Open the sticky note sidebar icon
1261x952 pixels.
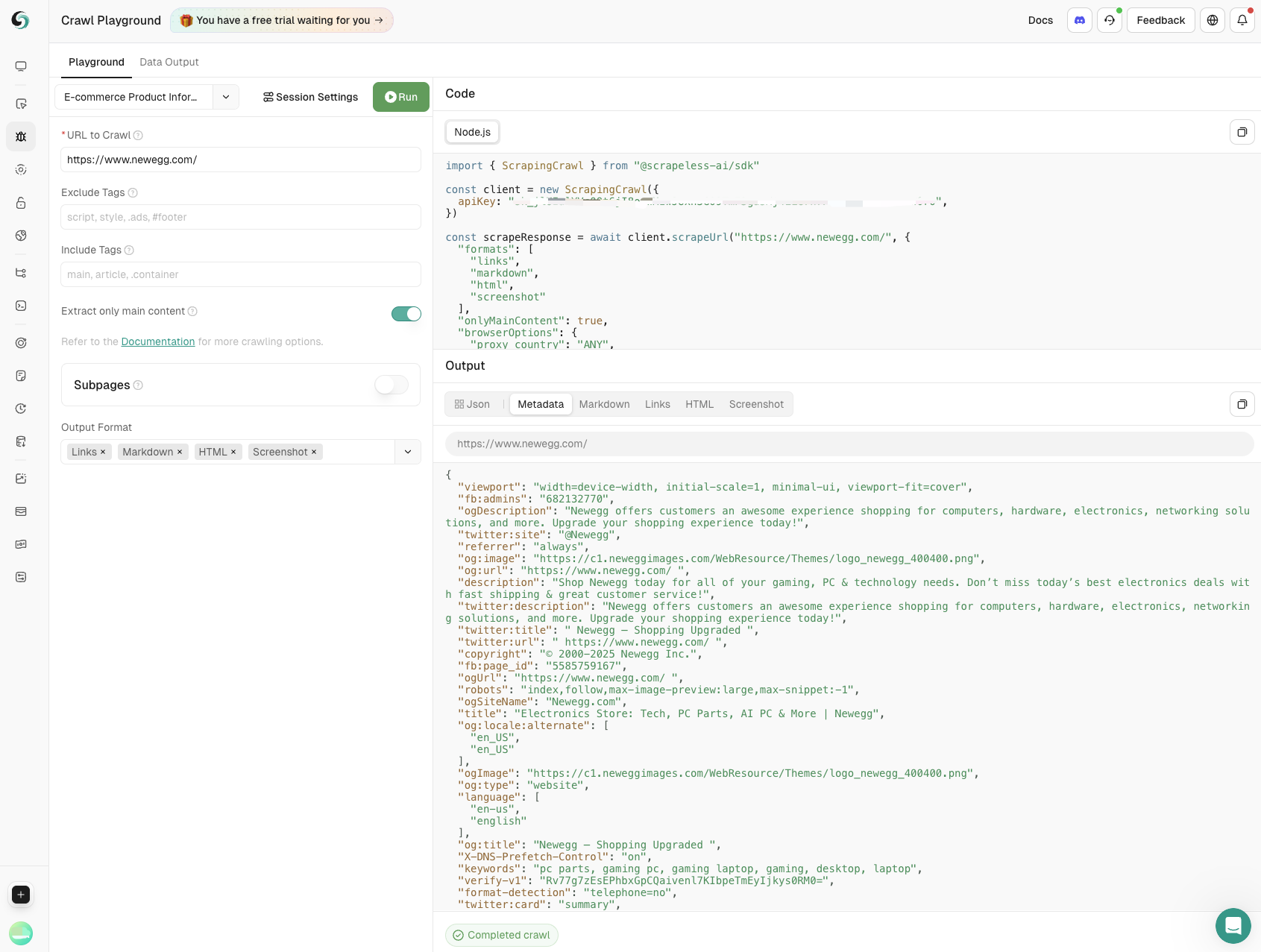(x=21, y=376)
